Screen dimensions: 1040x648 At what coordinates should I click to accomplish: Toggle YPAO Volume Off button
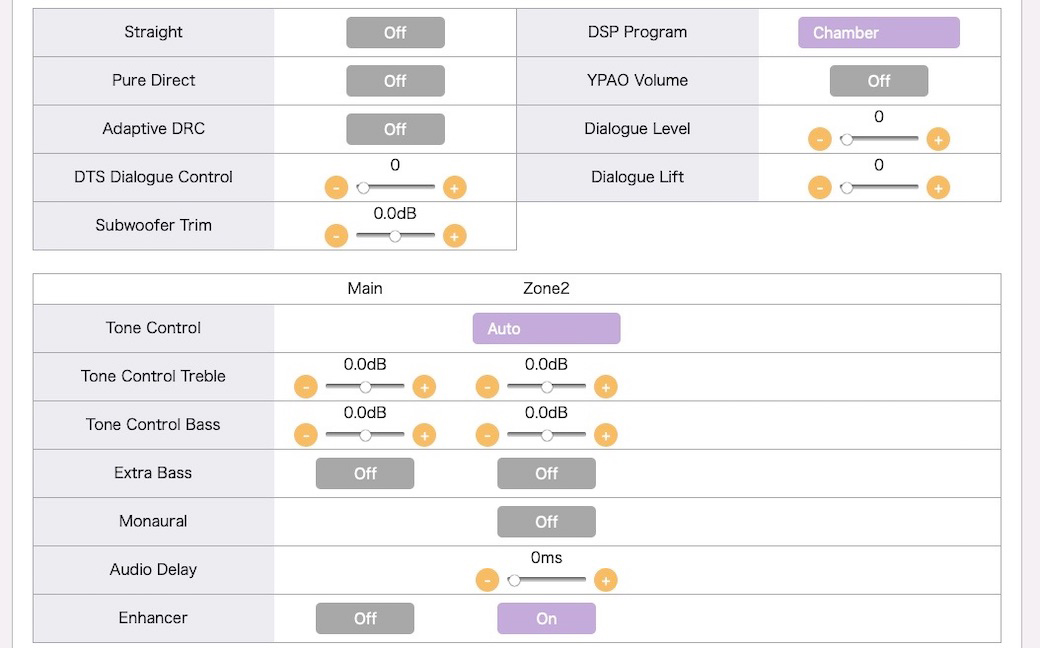(879, 81)
